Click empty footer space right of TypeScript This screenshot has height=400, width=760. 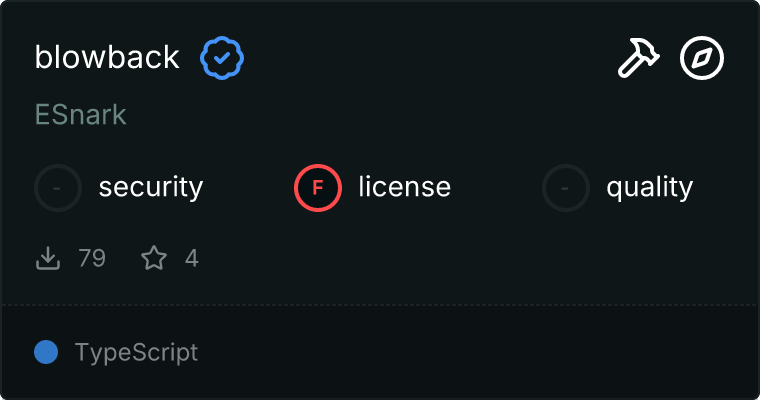[x=480, y=352]
